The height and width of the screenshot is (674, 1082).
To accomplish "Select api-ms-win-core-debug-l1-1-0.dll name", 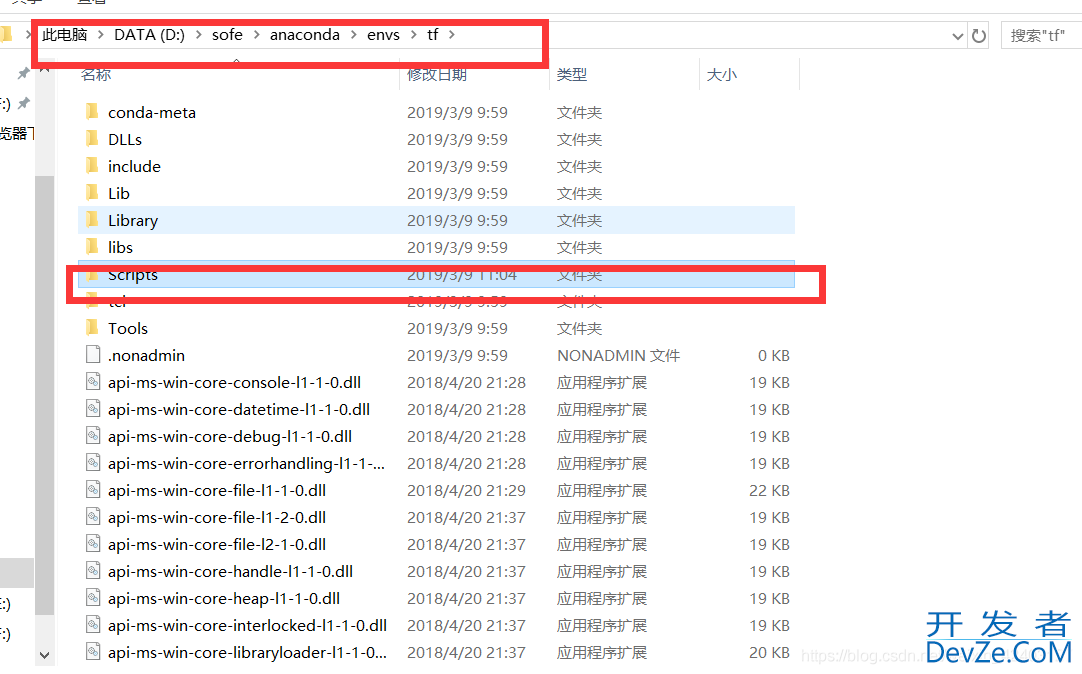I will pos(230,436).
